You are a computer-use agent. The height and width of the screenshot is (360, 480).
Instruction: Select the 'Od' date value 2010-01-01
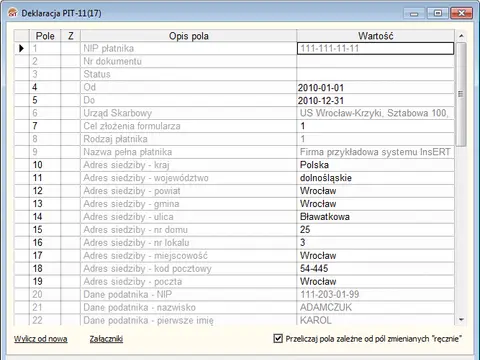(x=375, y=87)
